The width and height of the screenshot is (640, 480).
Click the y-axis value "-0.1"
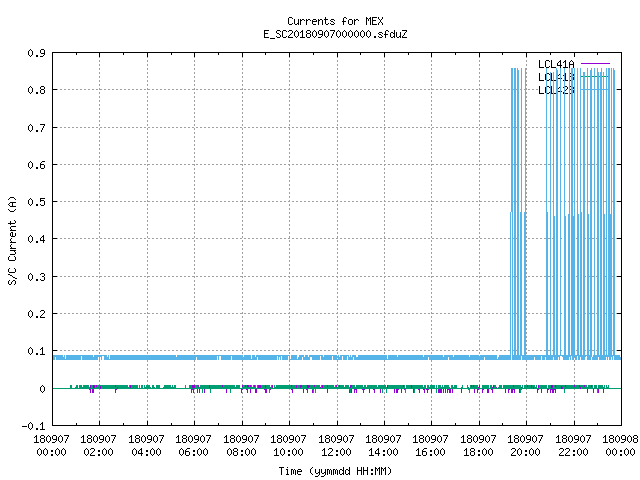tap(33, 426)
